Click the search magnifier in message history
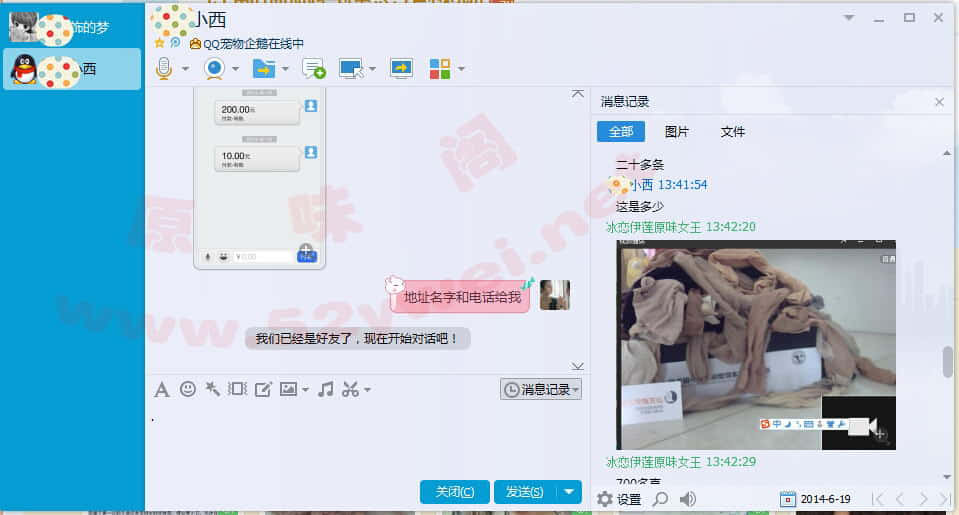Image resolution: width=959 pixels, height=515 pixels. pos(660,499)
